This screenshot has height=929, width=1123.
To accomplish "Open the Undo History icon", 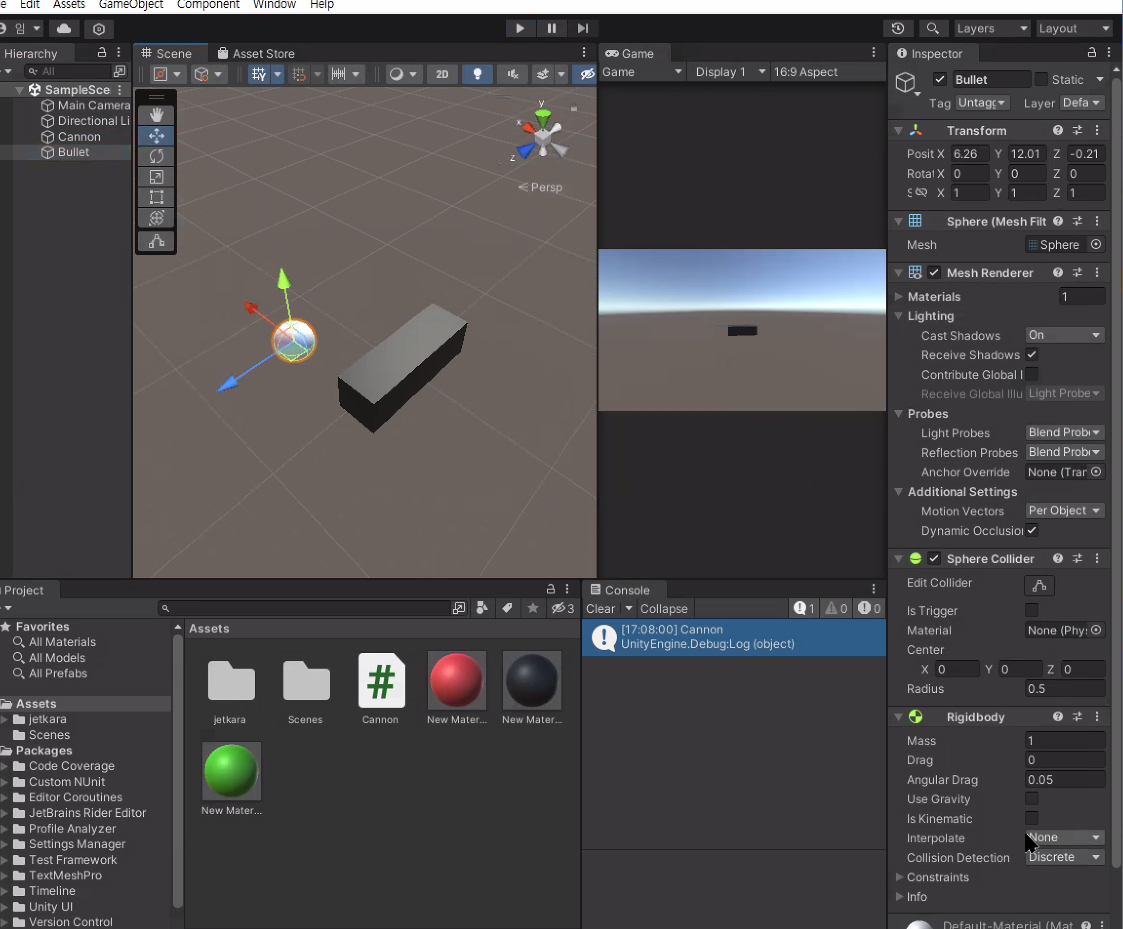I will coord(898,29).
